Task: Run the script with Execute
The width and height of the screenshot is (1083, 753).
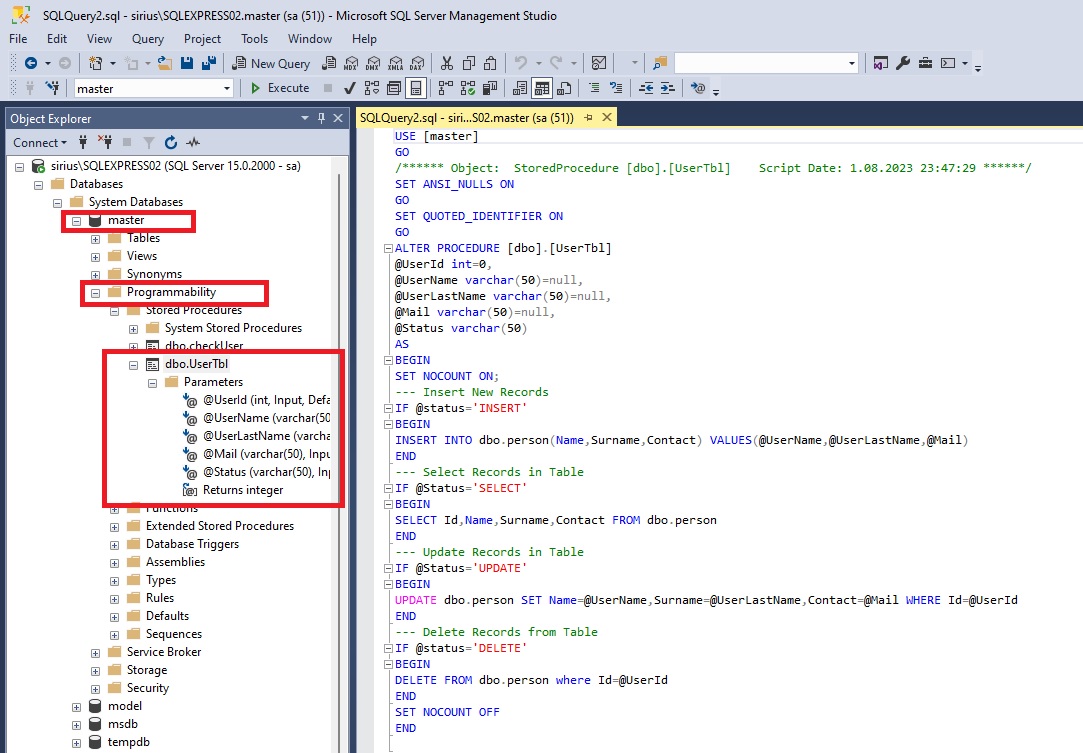Action: coord(280,88)
